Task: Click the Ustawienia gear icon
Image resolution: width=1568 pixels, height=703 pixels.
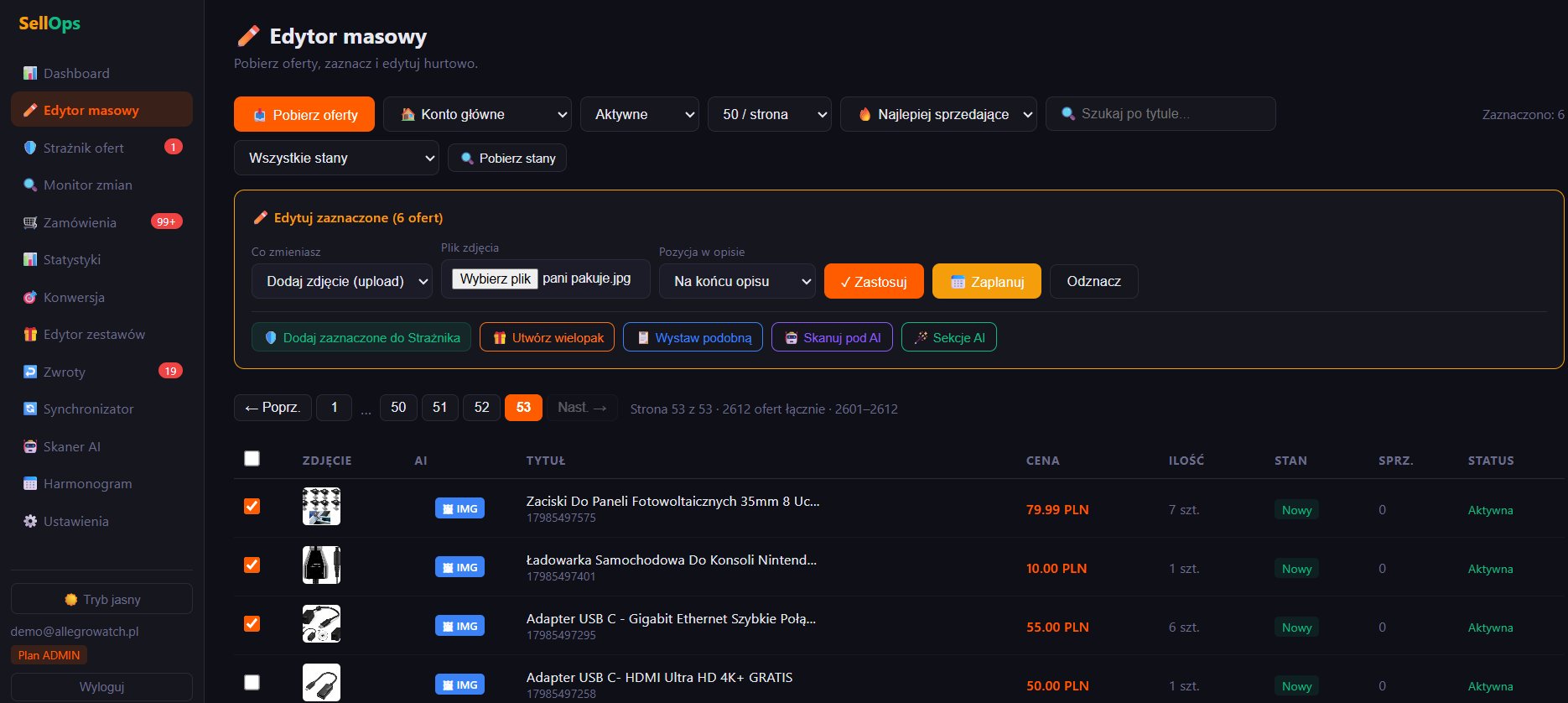Action: coord(30,521)
